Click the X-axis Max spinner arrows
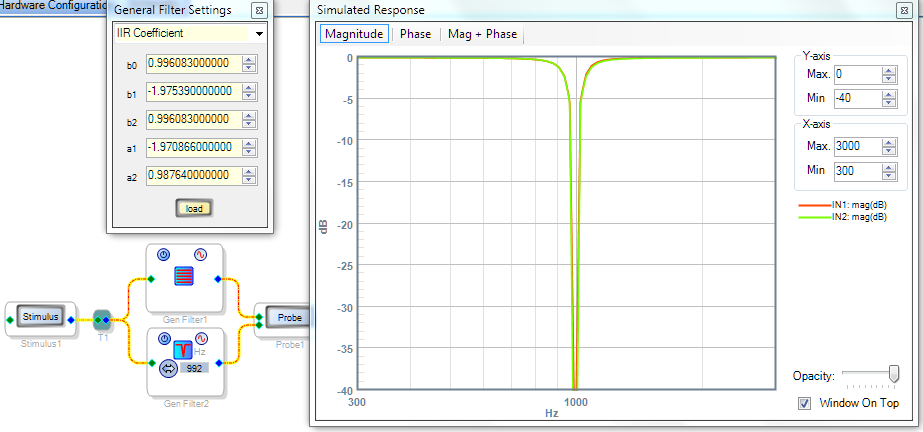 pos(889,146)
